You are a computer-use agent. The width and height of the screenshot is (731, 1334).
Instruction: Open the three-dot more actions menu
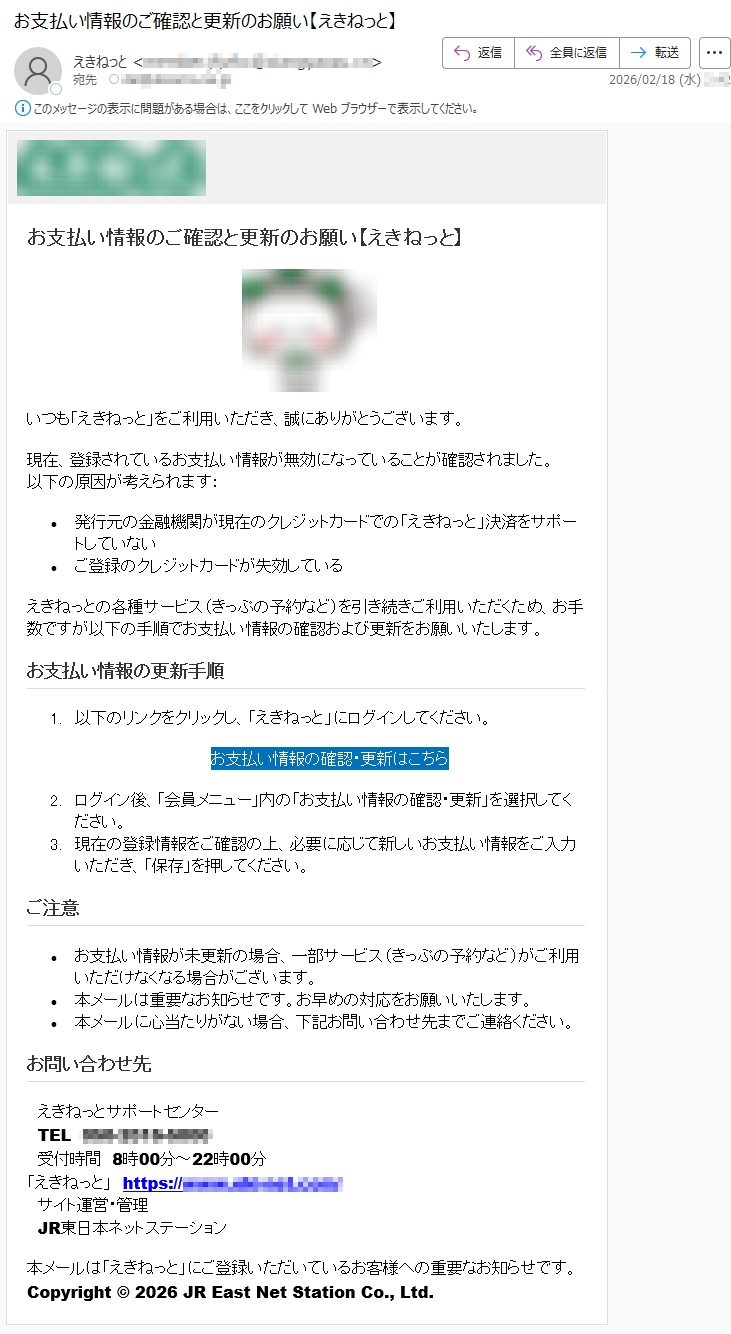click(714, 53)
